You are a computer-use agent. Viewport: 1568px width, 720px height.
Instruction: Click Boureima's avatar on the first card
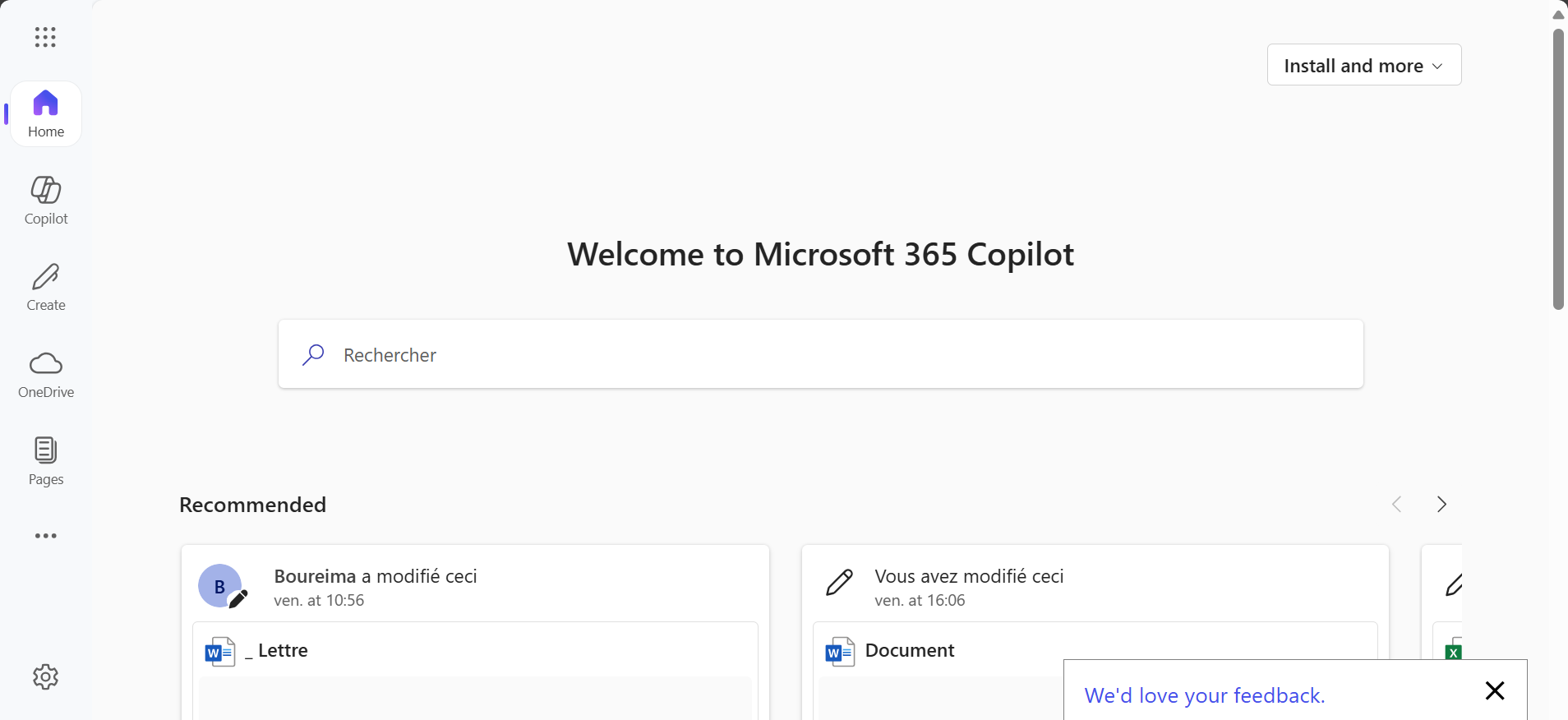(220, 586)
